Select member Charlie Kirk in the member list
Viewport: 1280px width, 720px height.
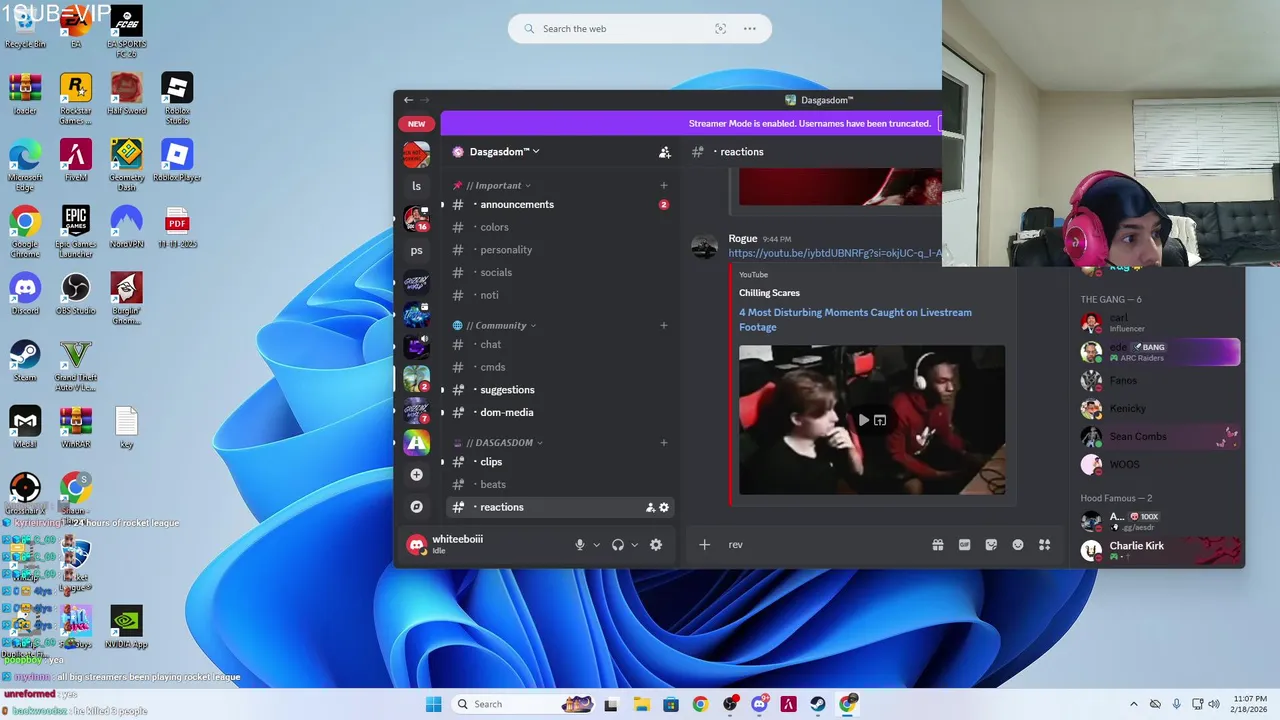(x=1160, y=550)
